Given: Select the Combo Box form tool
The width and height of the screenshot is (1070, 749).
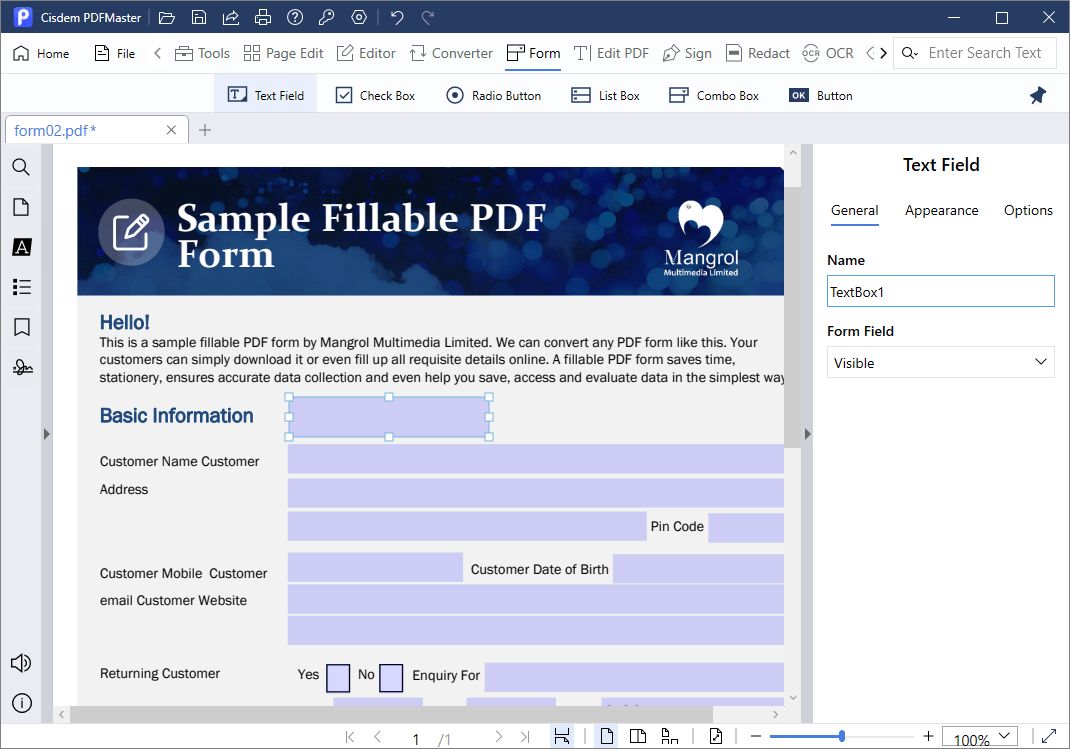Looking at the screenshot, I should (714, 94).
